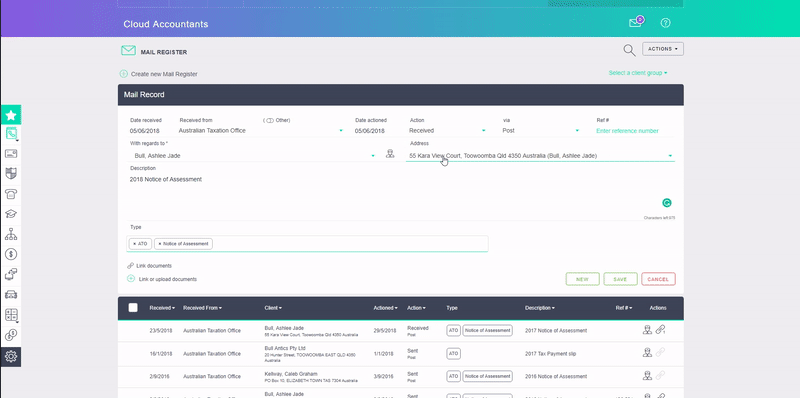Click the Ref # reference number field
This screenshot has height=398, width=800.
coord(634,131)
